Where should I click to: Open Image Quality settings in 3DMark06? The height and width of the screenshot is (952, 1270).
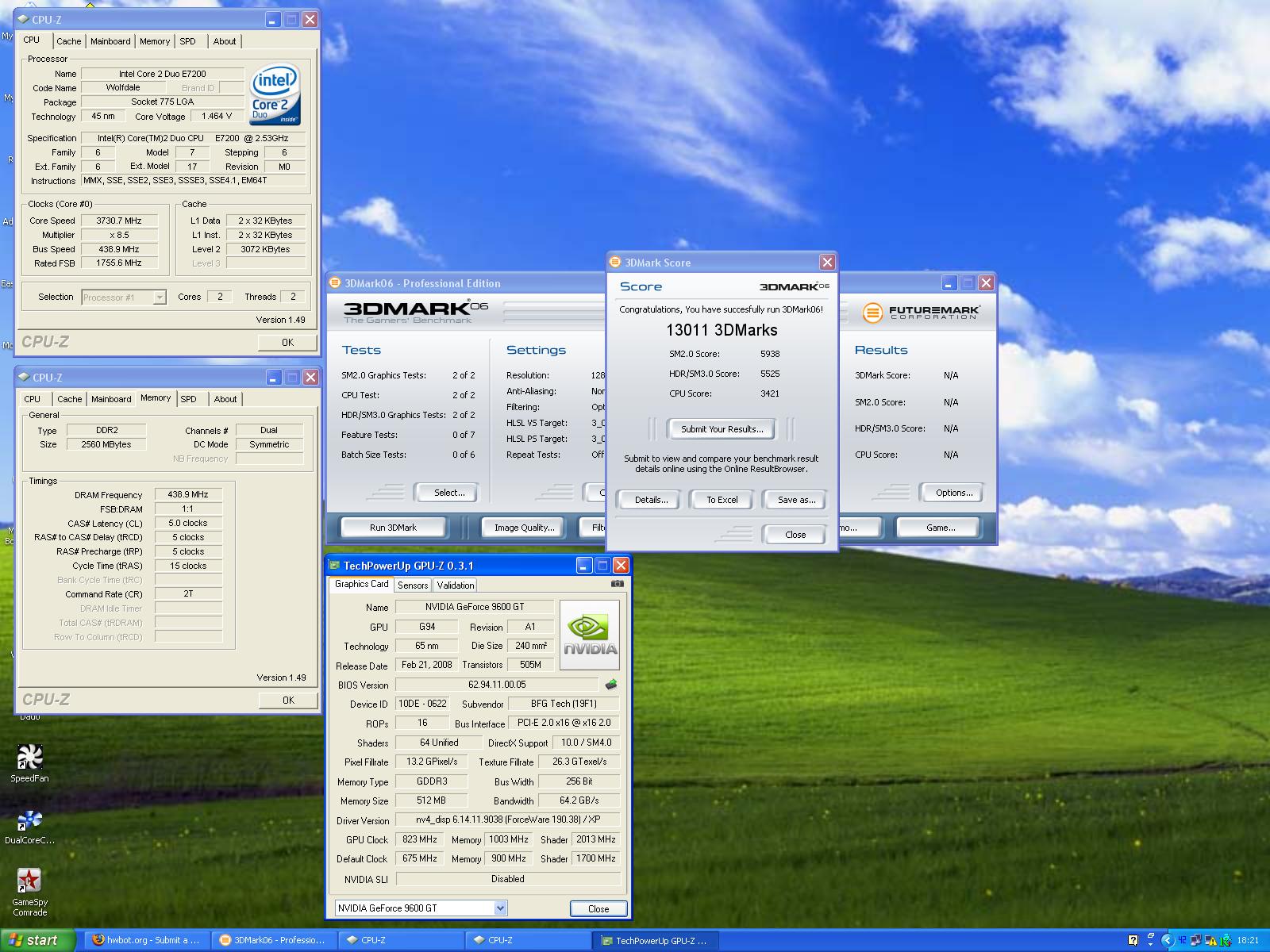click(x=524, y=528)
